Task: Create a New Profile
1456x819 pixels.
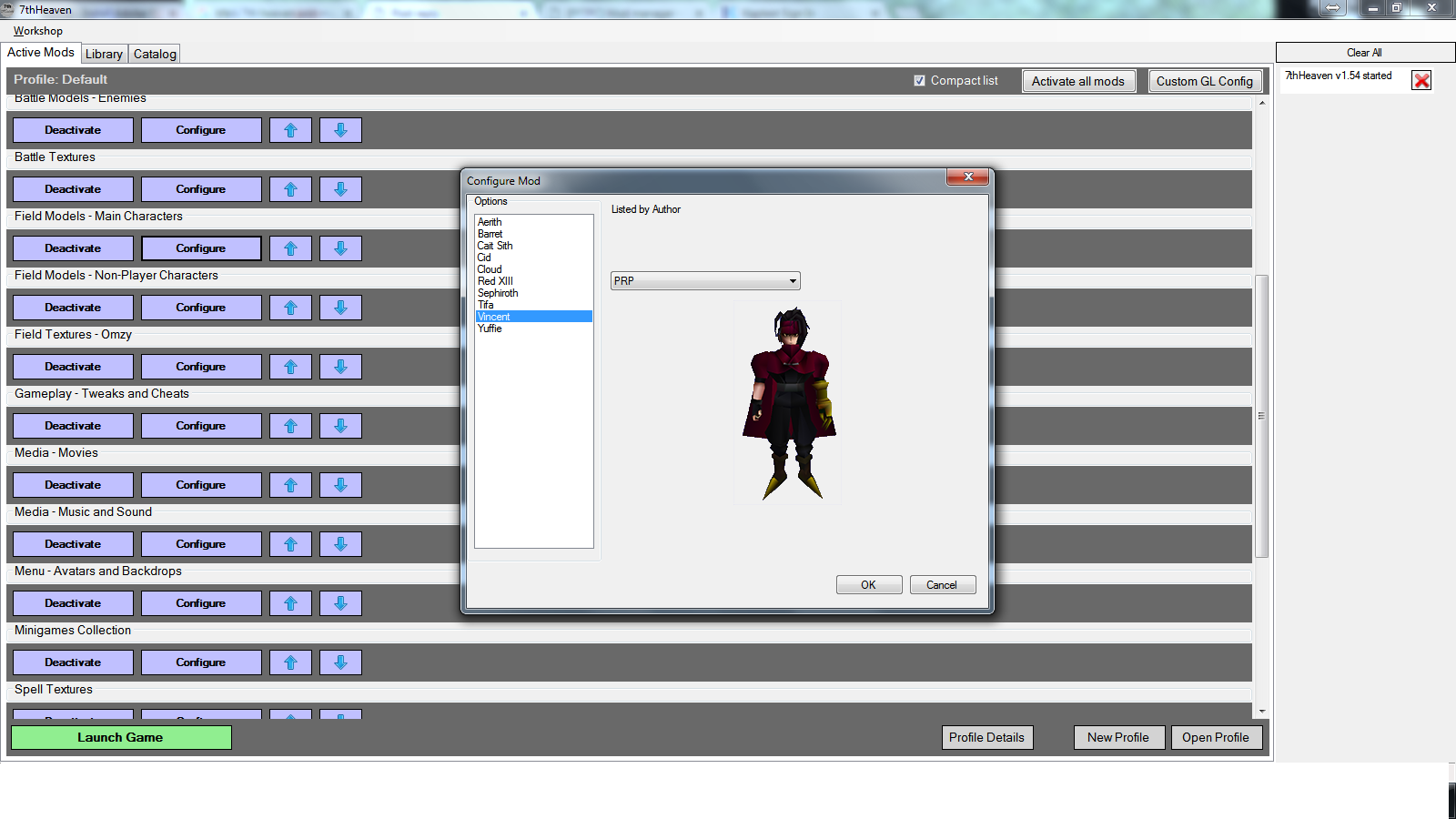Action: click(x=1118, y=737)
